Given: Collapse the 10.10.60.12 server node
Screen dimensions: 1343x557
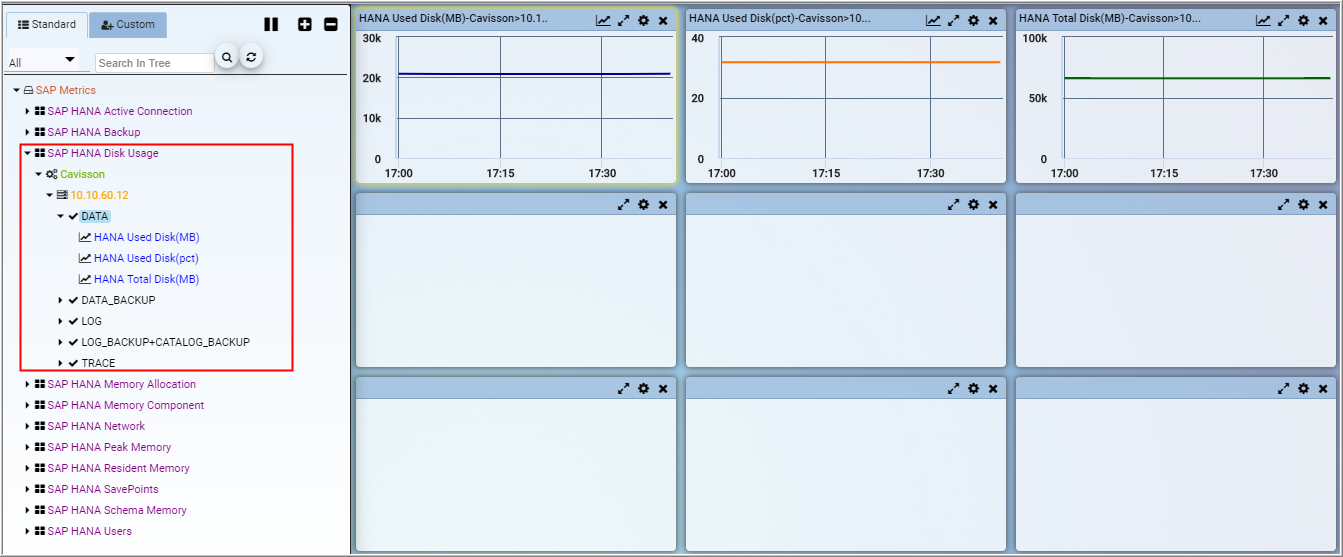Looking at the screenshot, I should [x=50, y=195].
